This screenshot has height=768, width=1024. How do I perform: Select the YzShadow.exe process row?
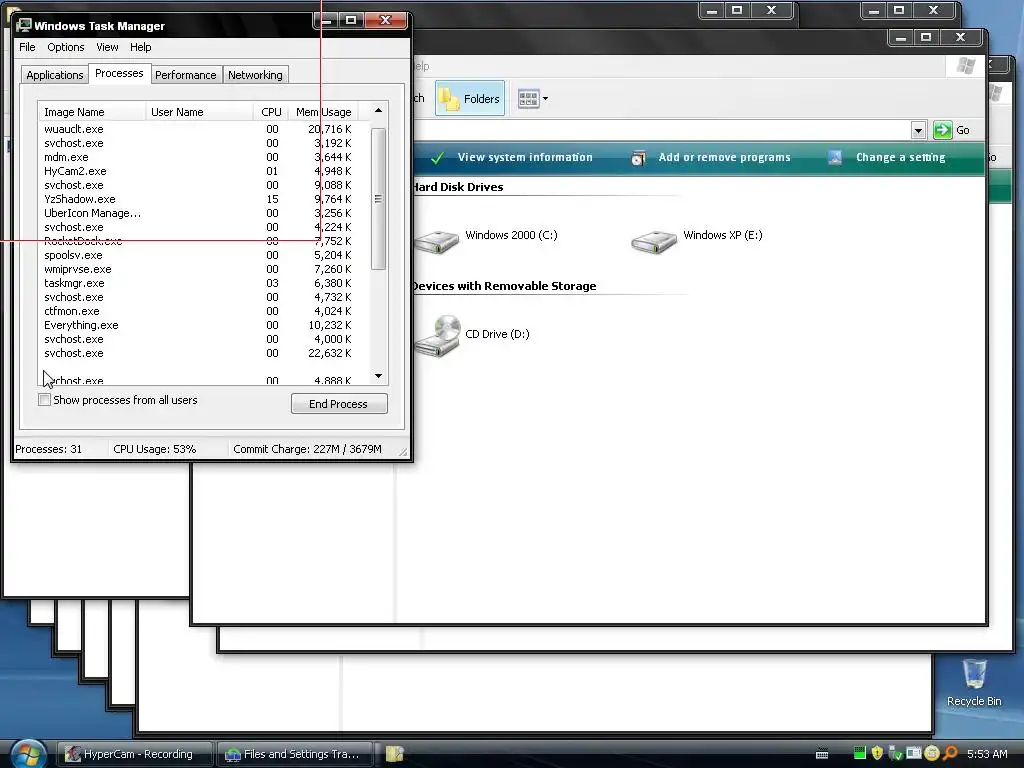(x=204, y=199)
